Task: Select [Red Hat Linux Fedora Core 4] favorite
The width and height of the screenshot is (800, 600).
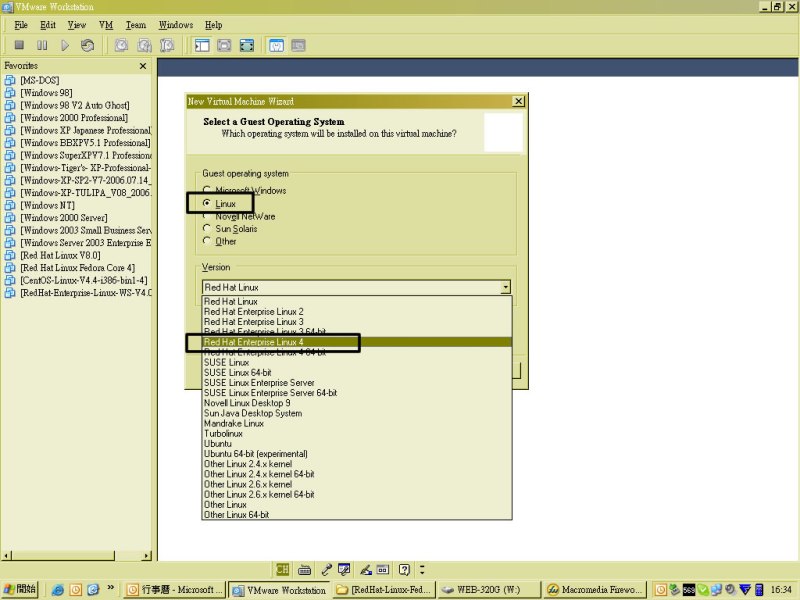Action: (78, 267)
